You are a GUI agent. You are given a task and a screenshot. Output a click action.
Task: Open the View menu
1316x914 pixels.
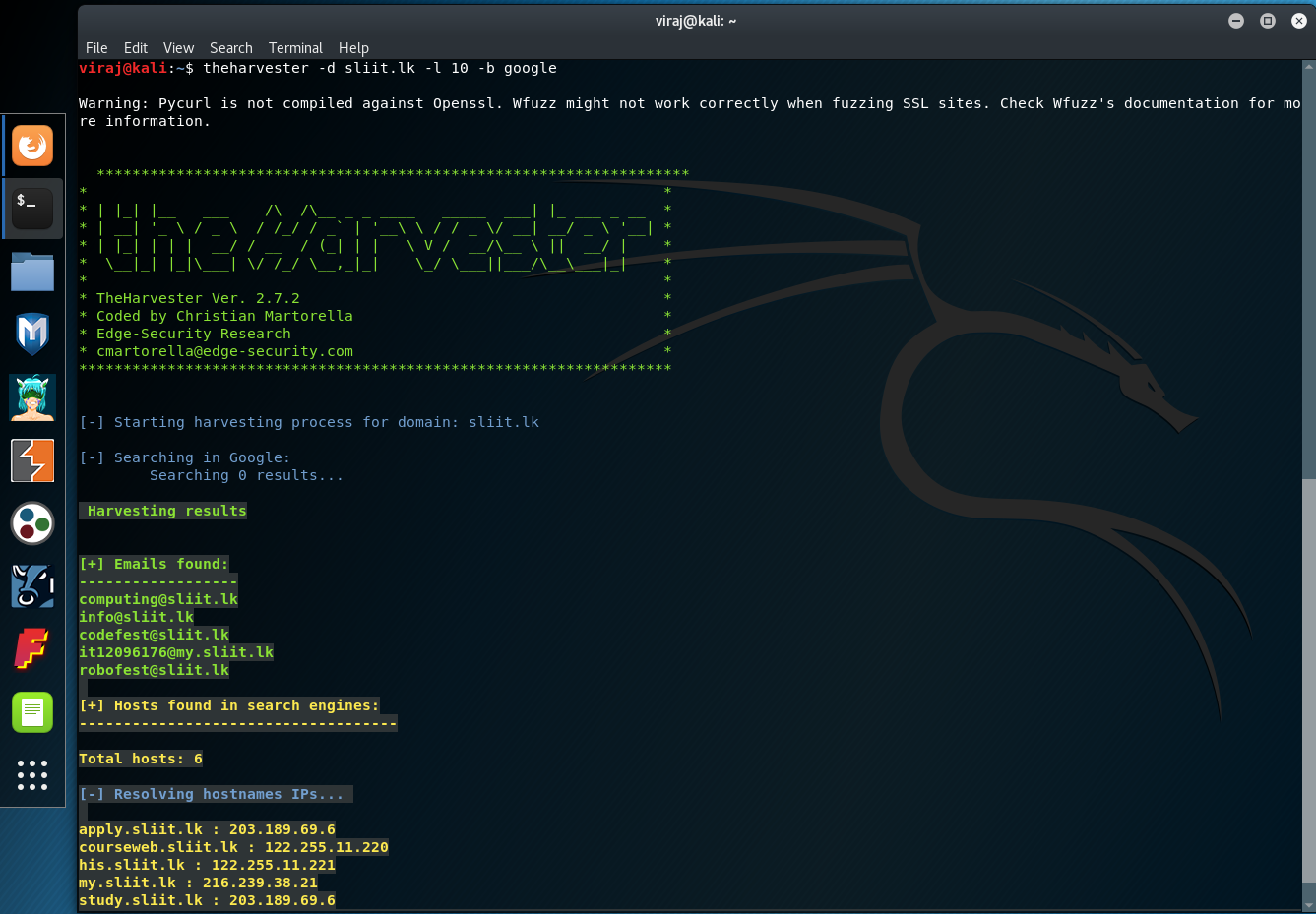point(178,48)
